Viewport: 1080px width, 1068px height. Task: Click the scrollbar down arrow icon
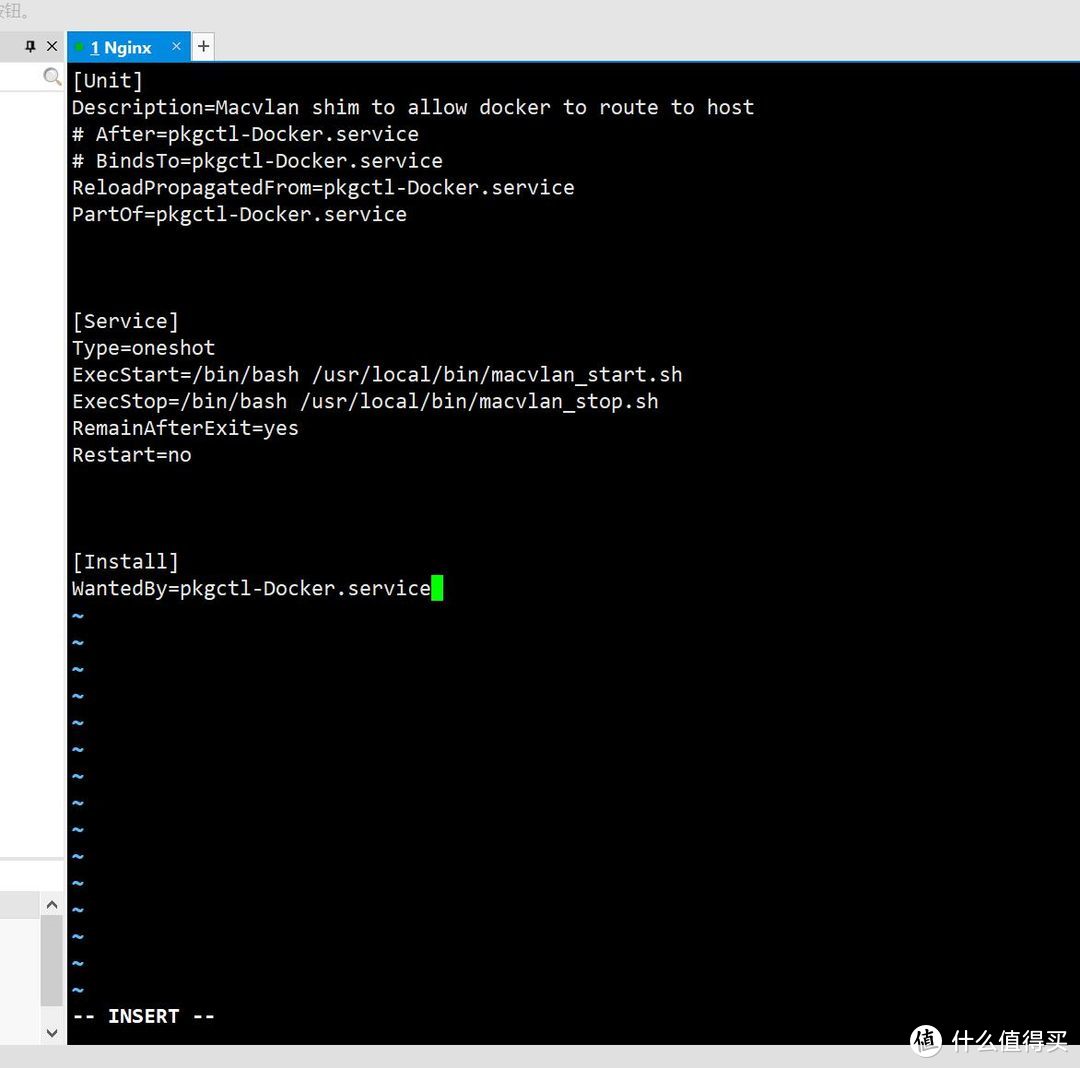pos(51,1032)
